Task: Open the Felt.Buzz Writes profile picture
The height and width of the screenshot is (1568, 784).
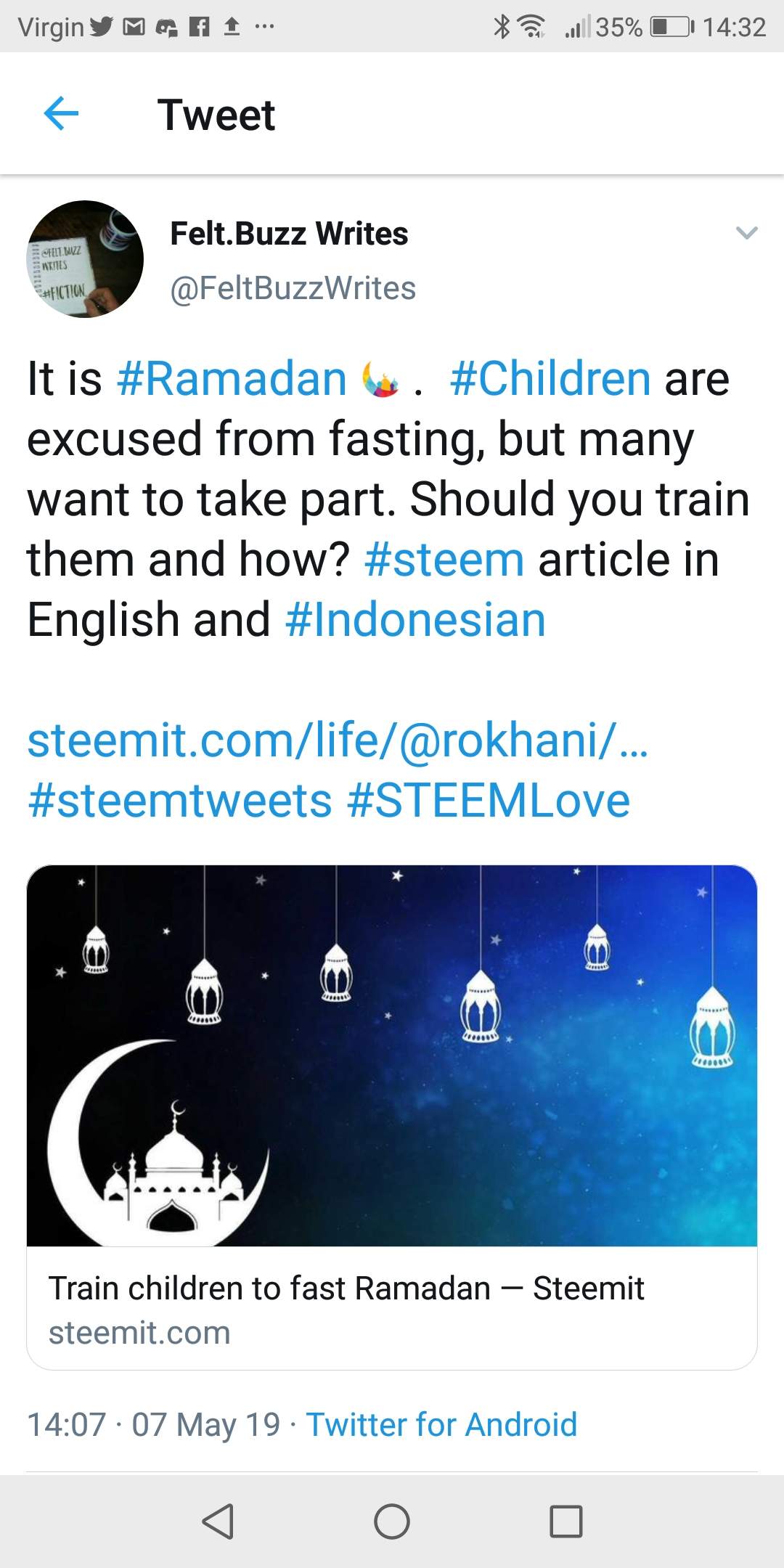Action: point(85,259)
